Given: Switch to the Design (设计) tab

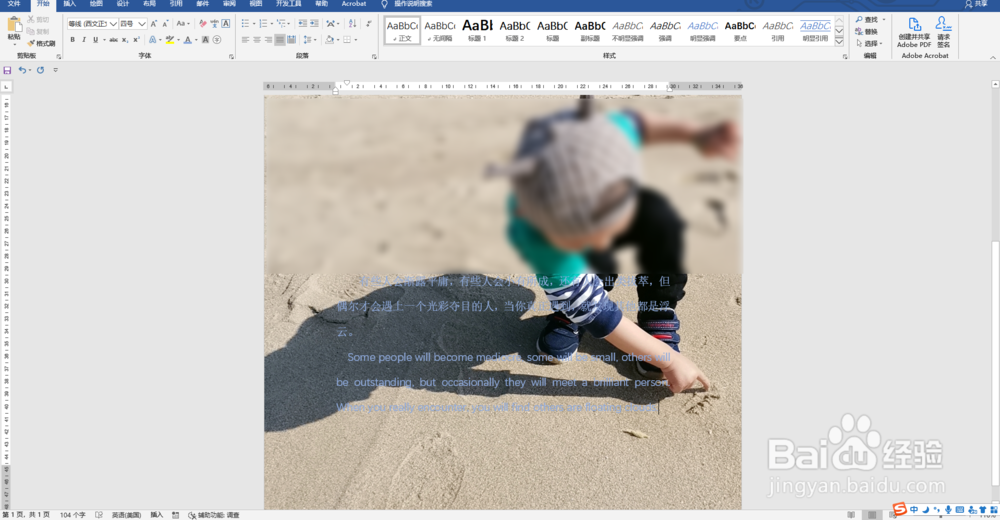Looking at the screenshot, I should (x=122, y=4).
